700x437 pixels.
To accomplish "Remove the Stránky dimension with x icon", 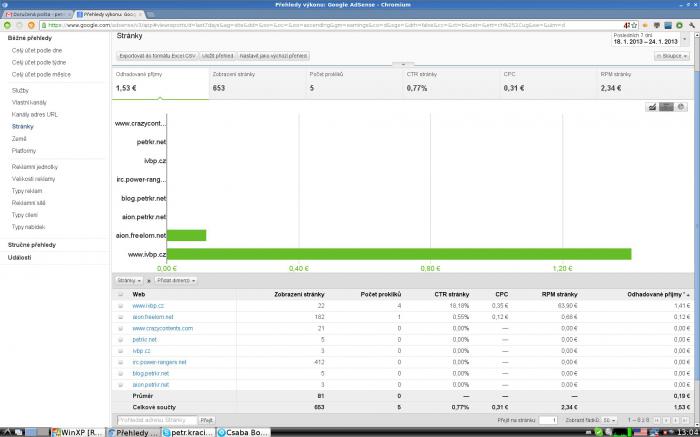I will 149,281.
